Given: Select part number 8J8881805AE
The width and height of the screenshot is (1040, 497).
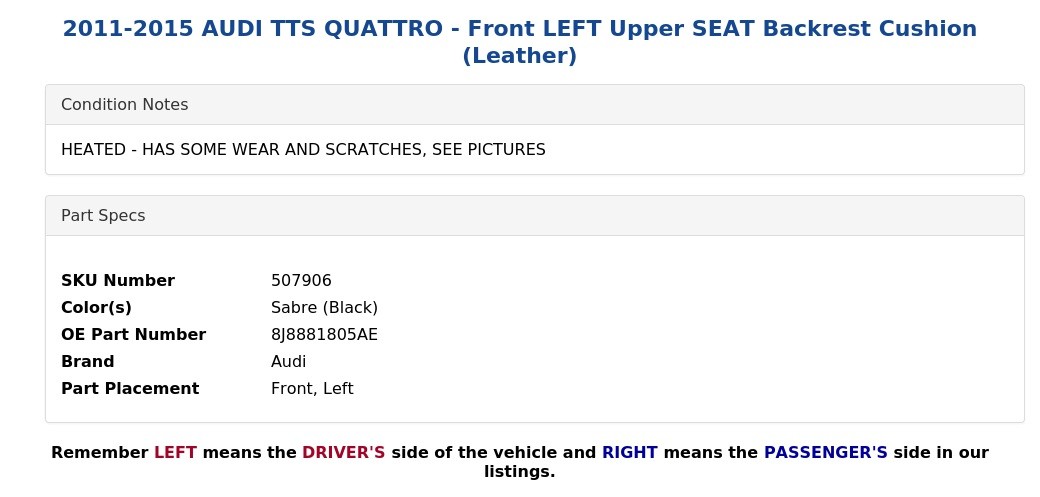Looking at the screenshot, I should click(324, 334).
